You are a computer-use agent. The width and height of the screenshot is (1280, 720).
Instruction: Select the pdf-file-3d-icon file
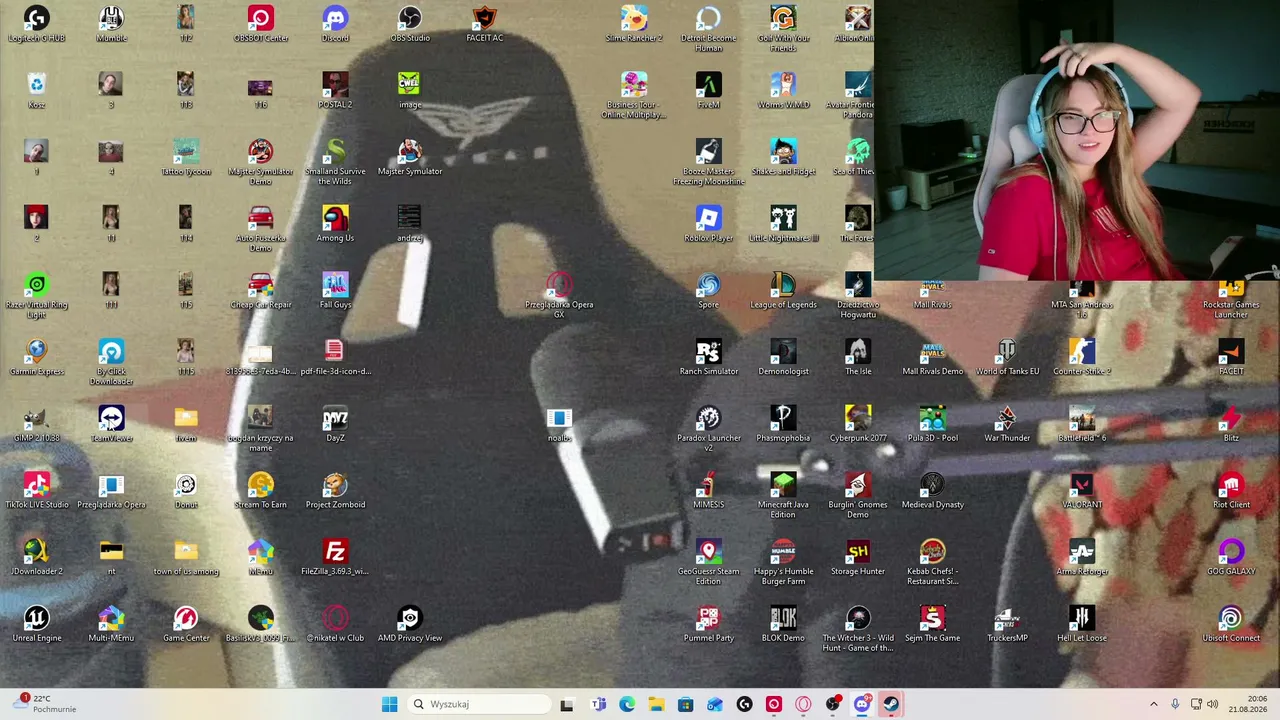(335, 358)
